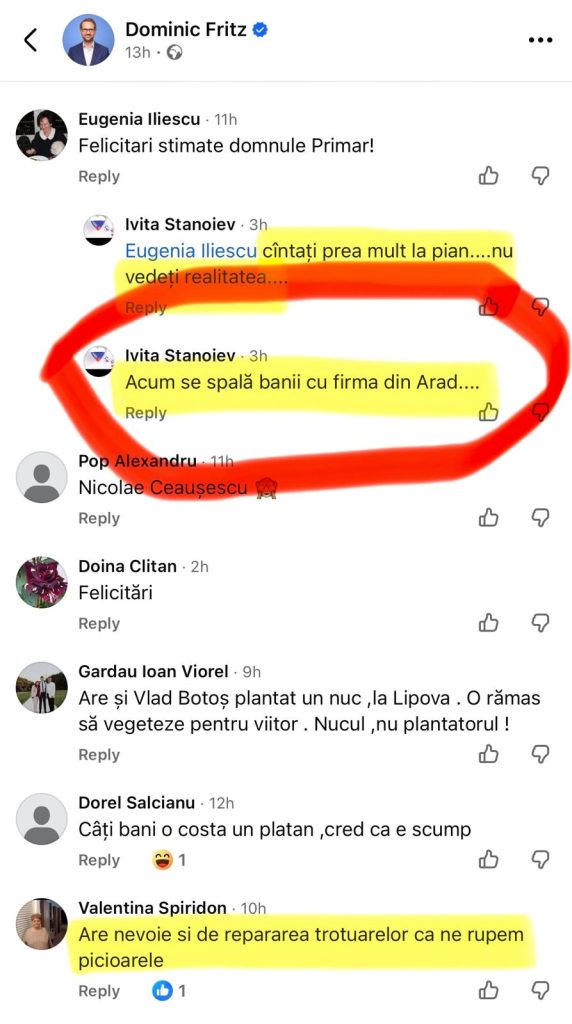Reply to Doina Clitan's comment
Screen dimensions: 572x1024
coord(99,623)
